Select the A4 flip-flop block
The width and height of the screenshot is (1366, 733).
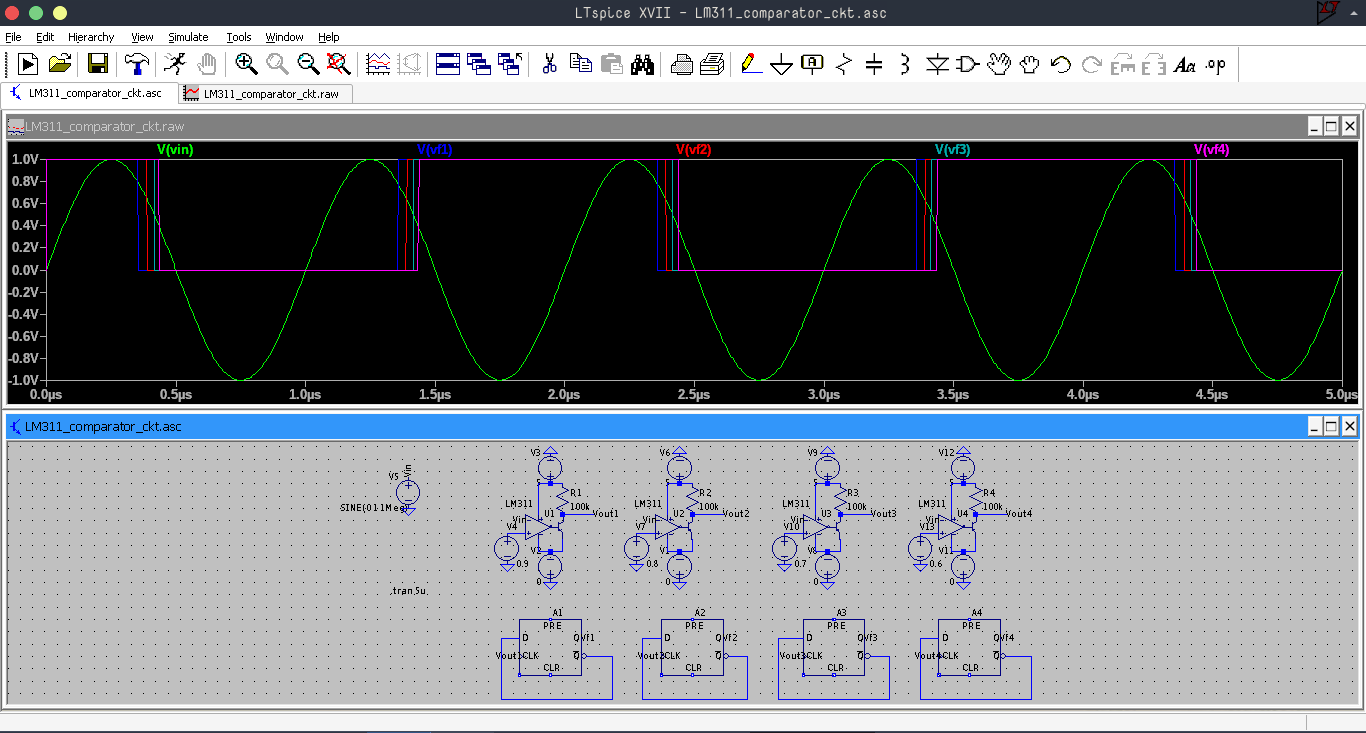[x=969, y=648]
